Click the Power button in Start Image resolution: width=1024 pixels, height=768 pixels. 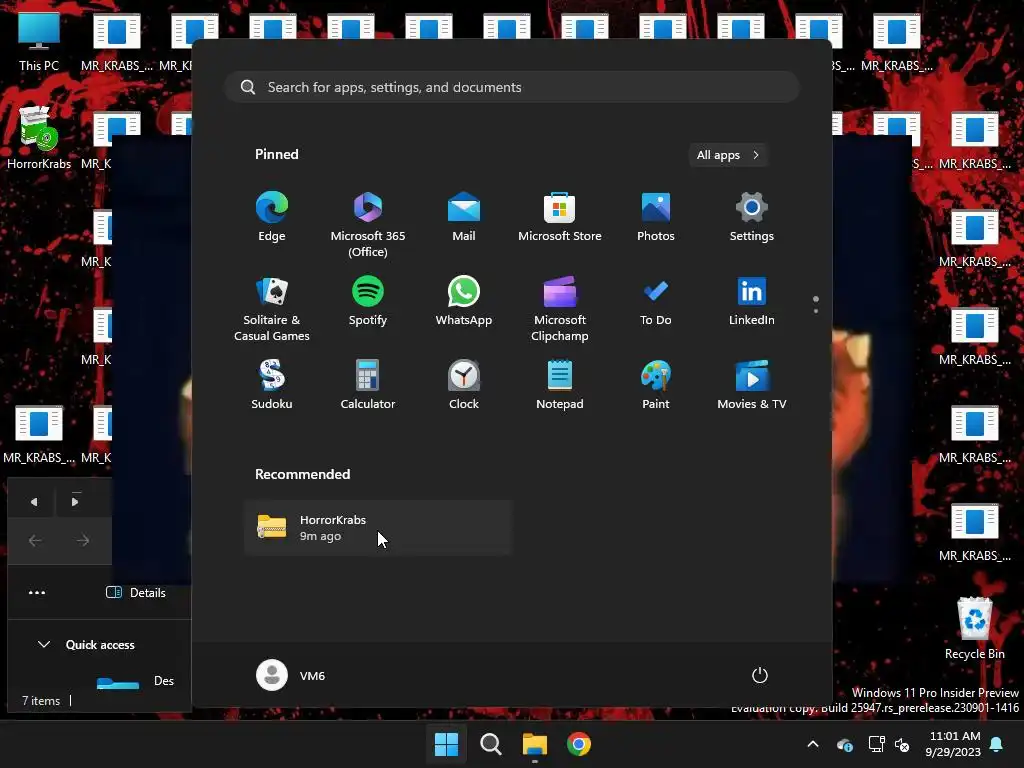pos(760,675)
